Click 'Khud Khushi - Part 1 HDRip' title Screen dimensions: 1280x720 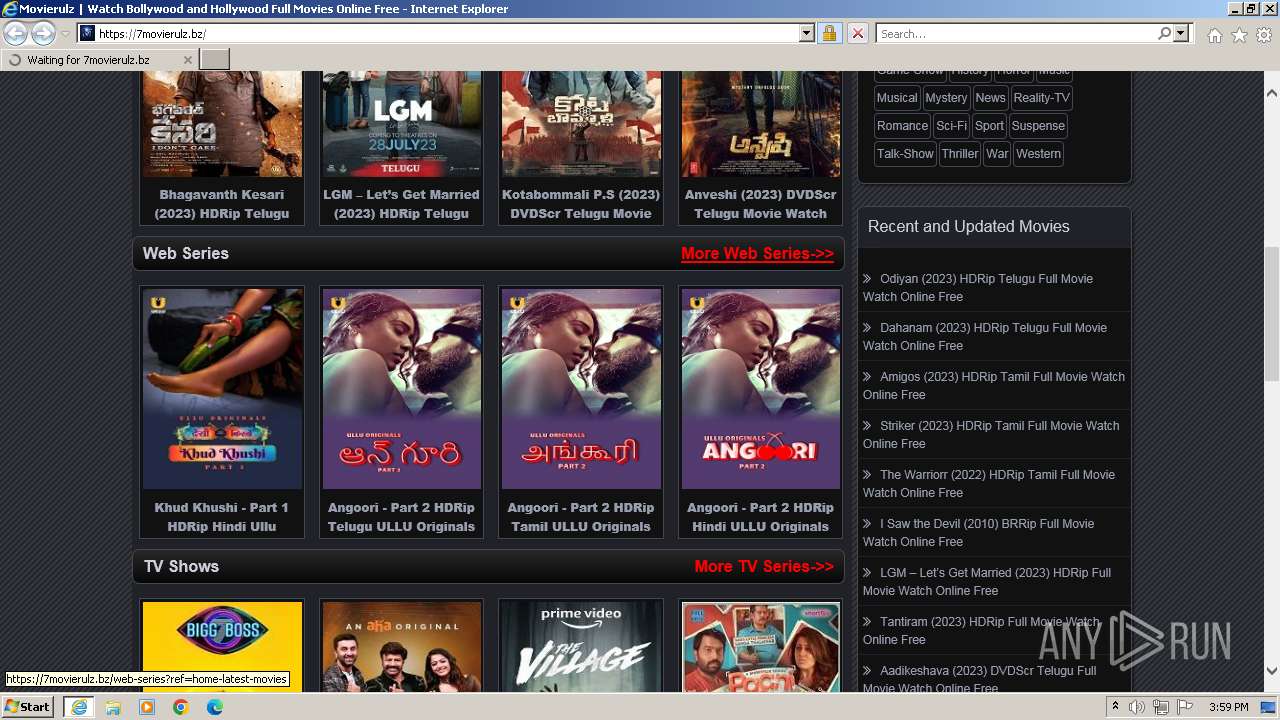click(222, 517)
